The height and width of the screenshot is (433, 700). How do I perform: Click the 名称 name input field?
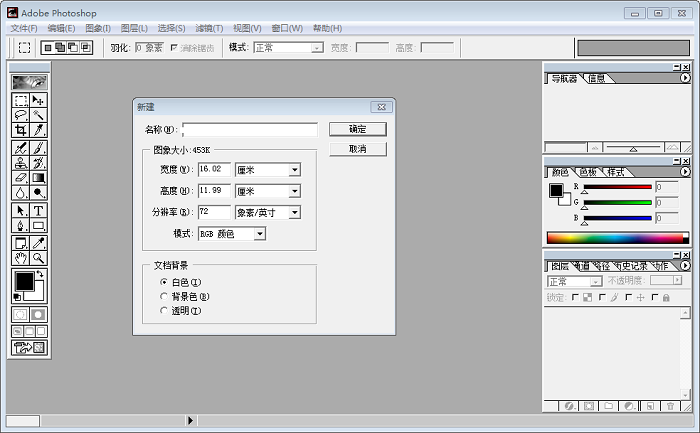(x=249, y=129)
